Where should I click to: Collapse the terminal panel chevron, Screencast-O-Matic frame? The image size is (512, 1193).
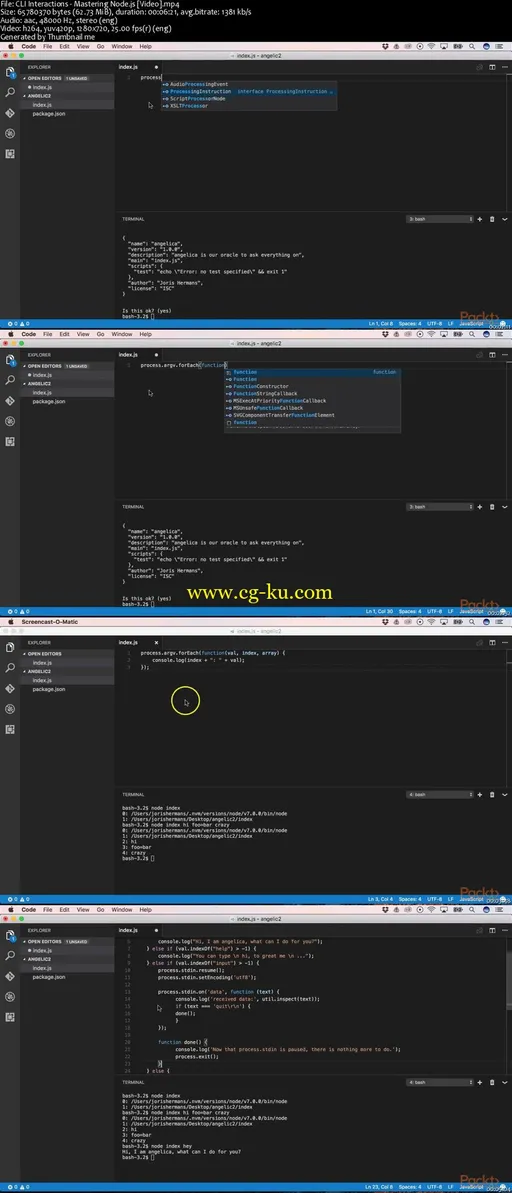(502, 794)
